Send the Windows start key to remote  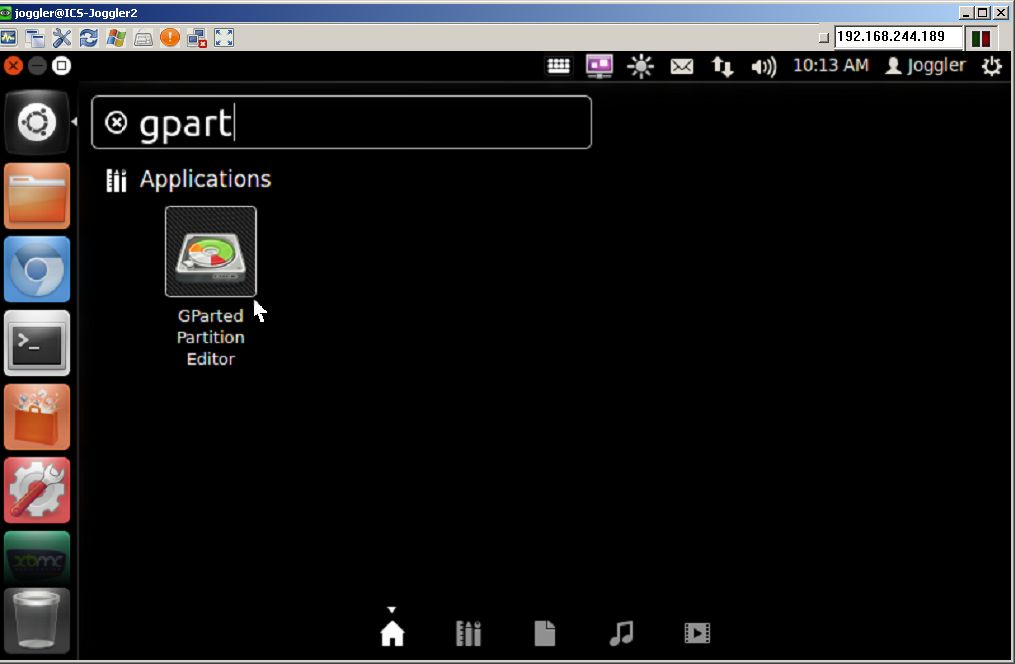tap(116, 38)
